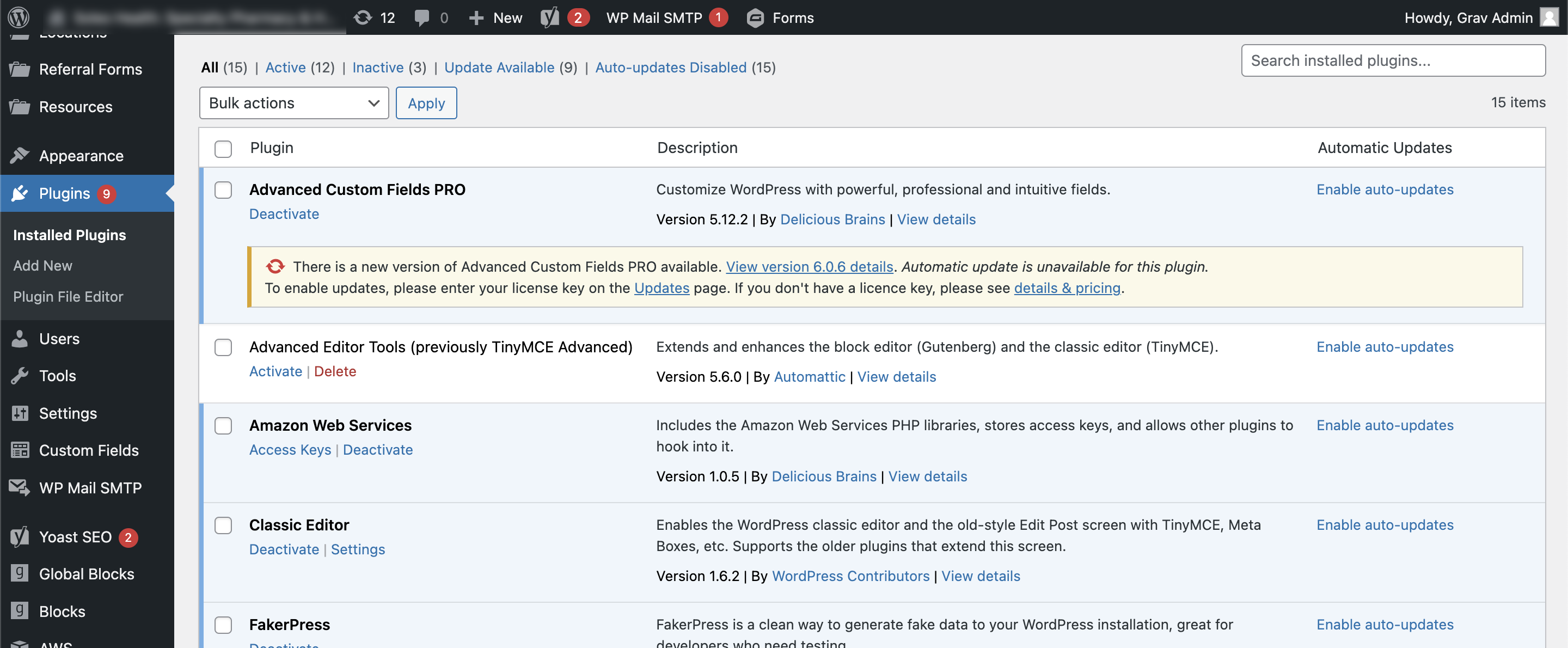Click the Settings sliders icon
Image resolution: width=1568 pixels, height=648 pixels.
coord(20,413)
